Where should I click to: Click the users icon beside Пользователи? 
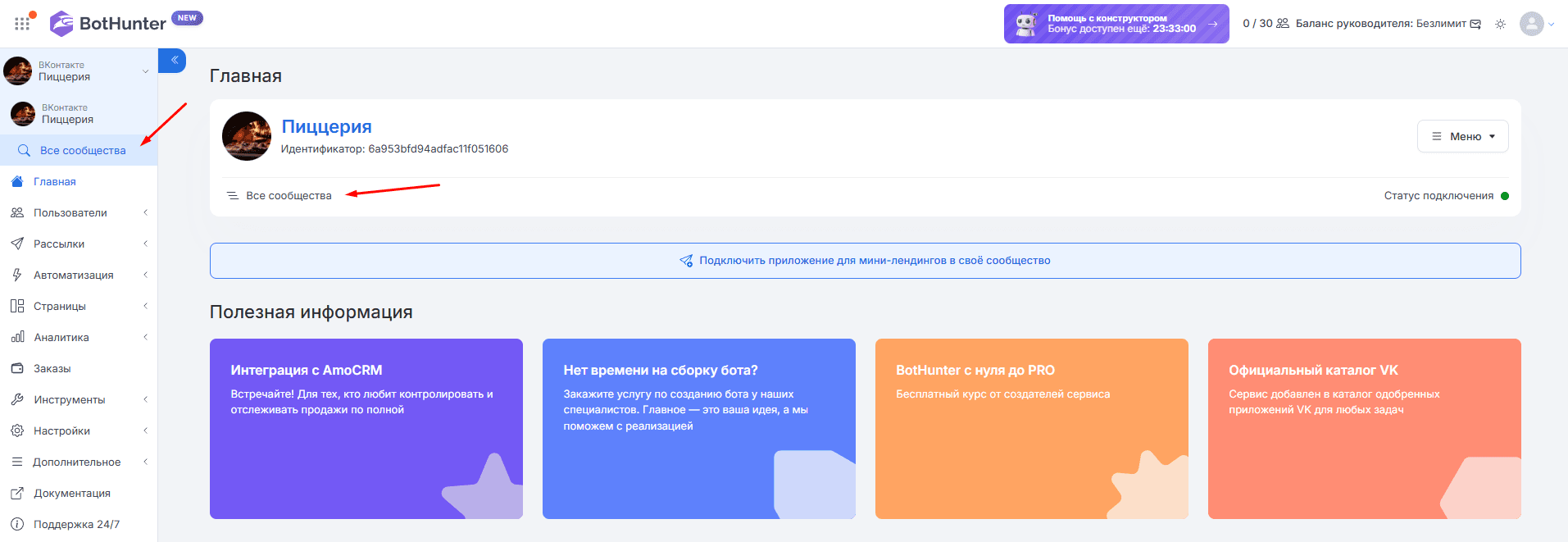pyautogui.click(x=17, y=212)
